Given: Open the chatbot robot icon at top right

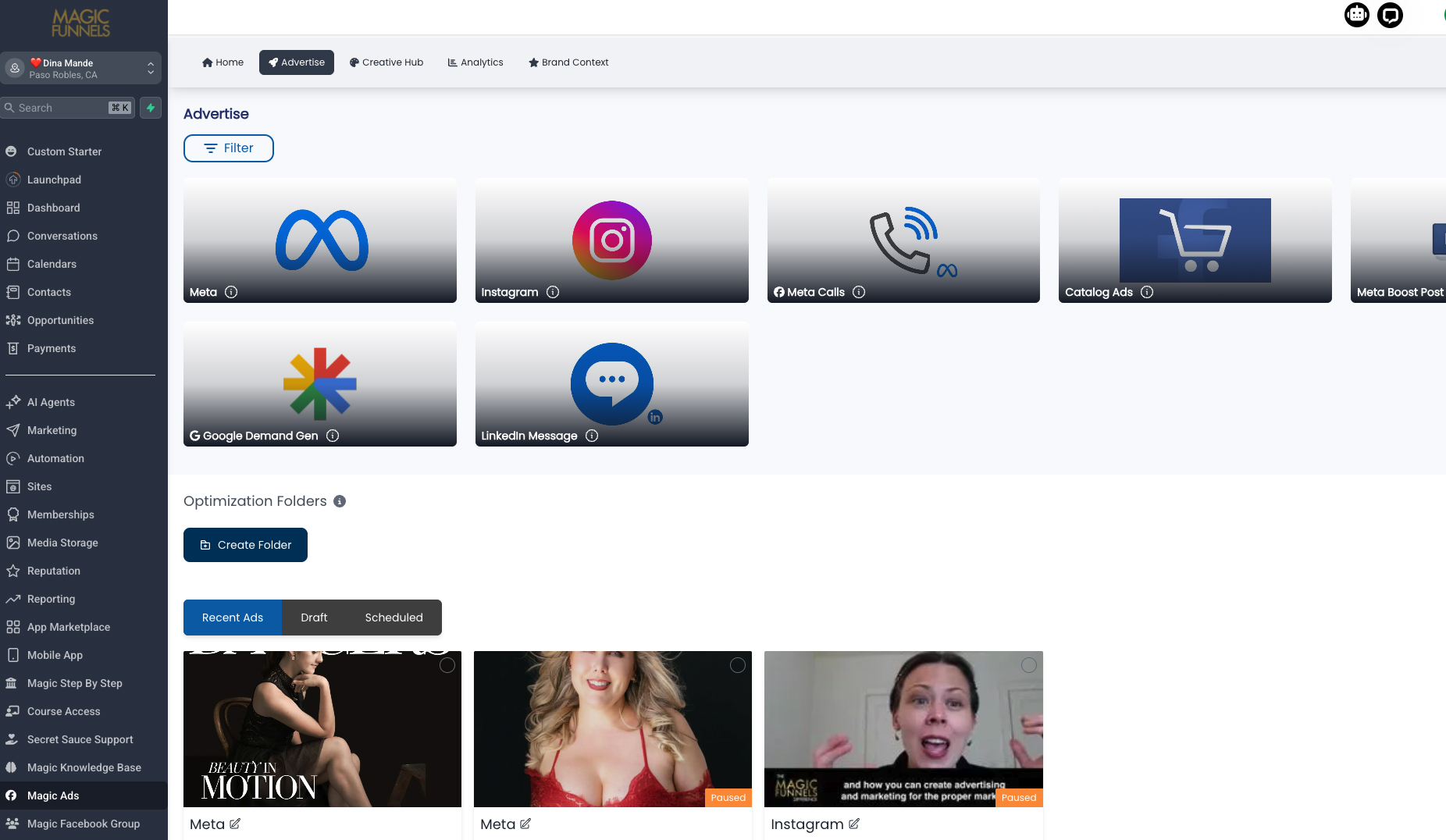Looking at the screenshot, I should click(x=1357, y=15).
